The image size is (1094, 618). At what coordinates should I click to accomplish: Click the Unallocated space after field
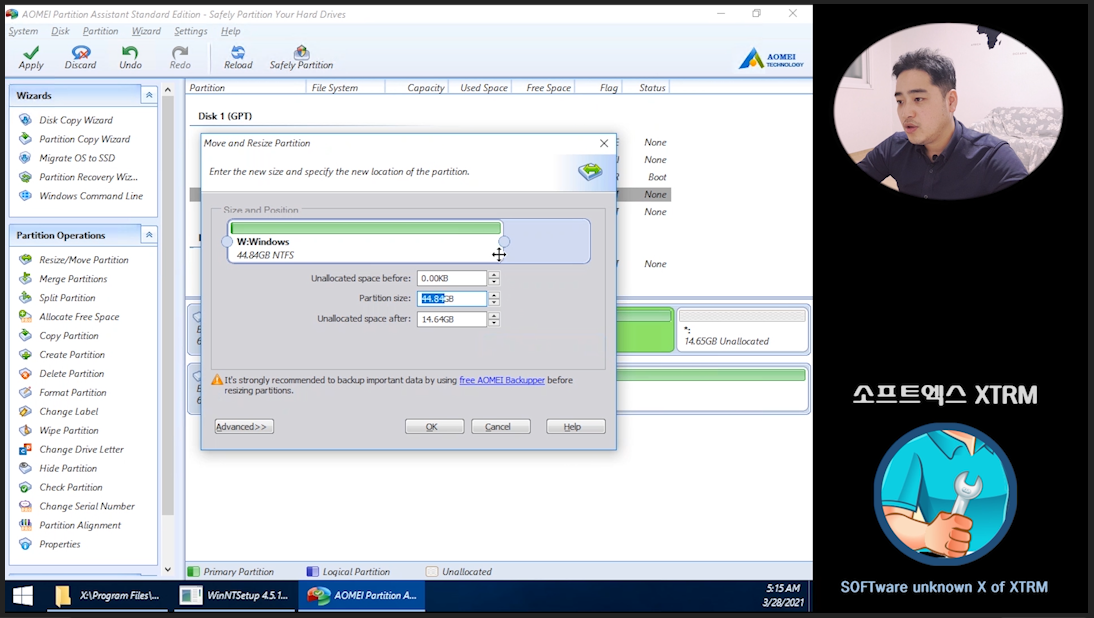tap(451, 319)
